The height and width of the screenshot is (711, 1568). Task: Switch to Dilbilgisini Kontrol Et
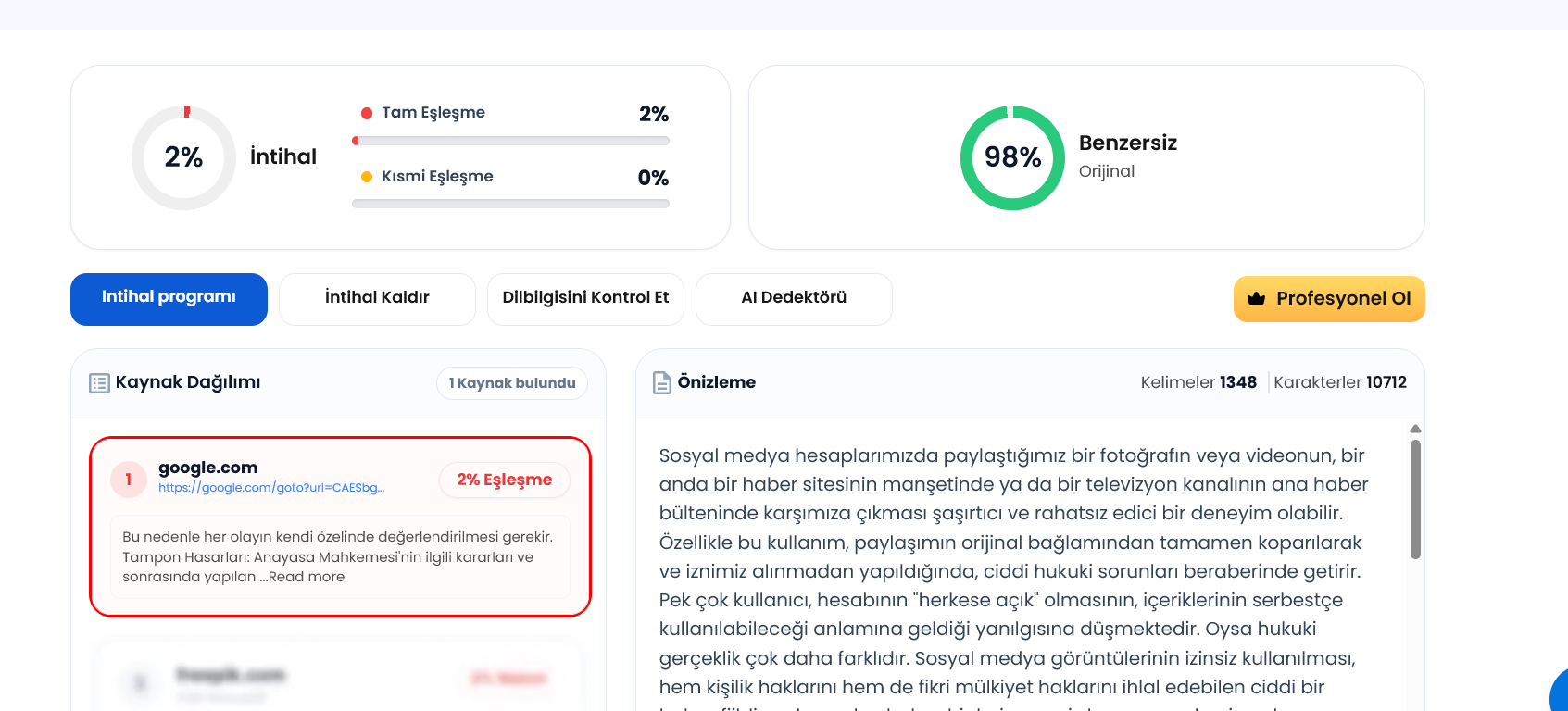pyautogui.click(x=585, y=299)
